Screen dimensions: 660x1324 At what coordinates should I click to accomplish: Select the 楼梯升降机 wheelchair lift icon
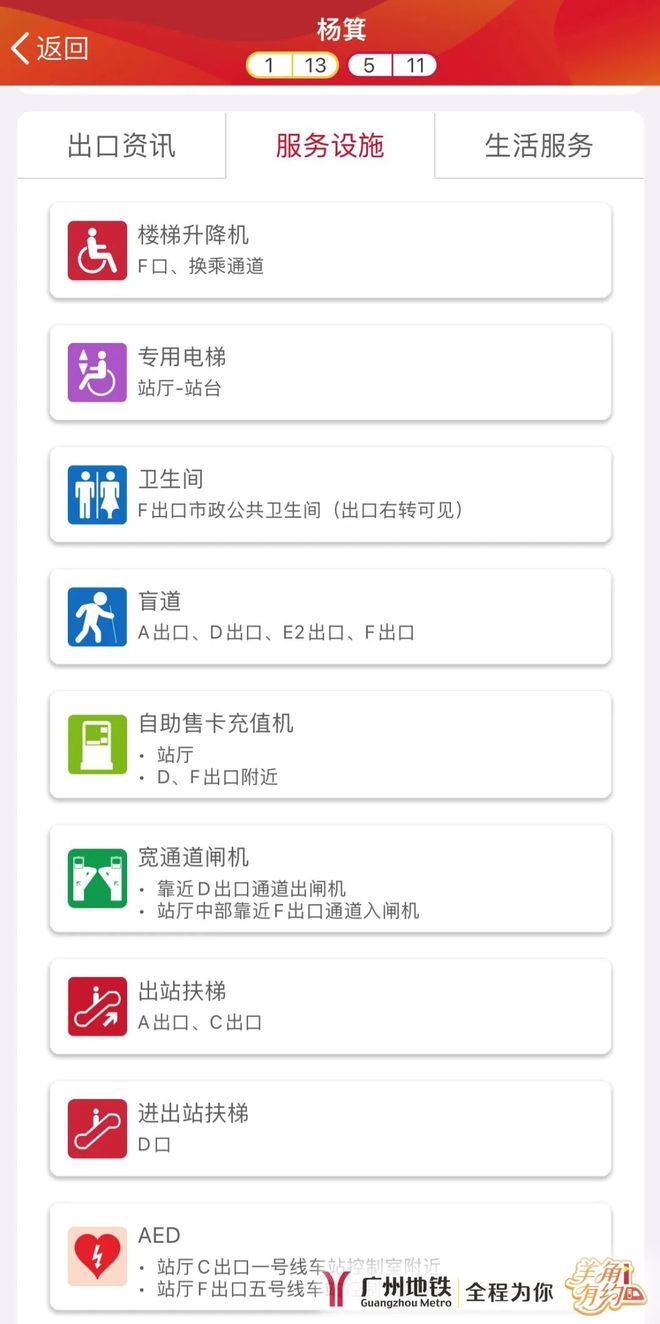point(95,249)
